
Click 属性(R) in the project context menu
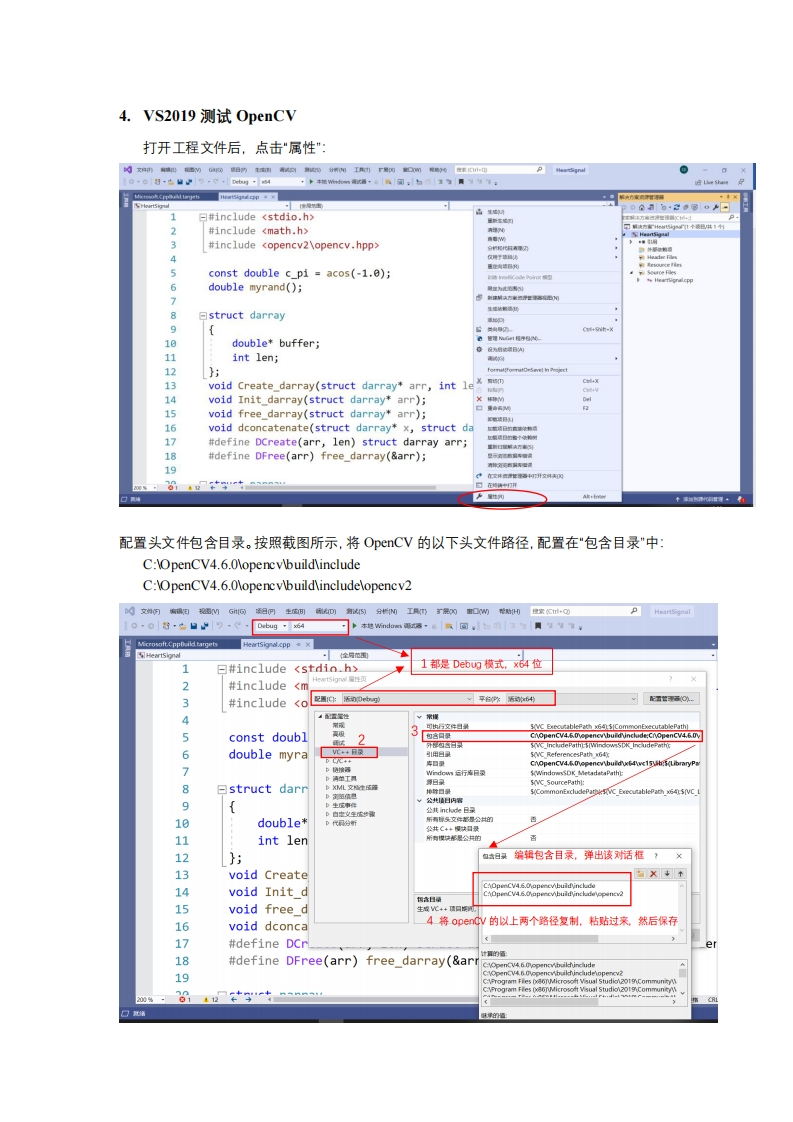(497, 496)
